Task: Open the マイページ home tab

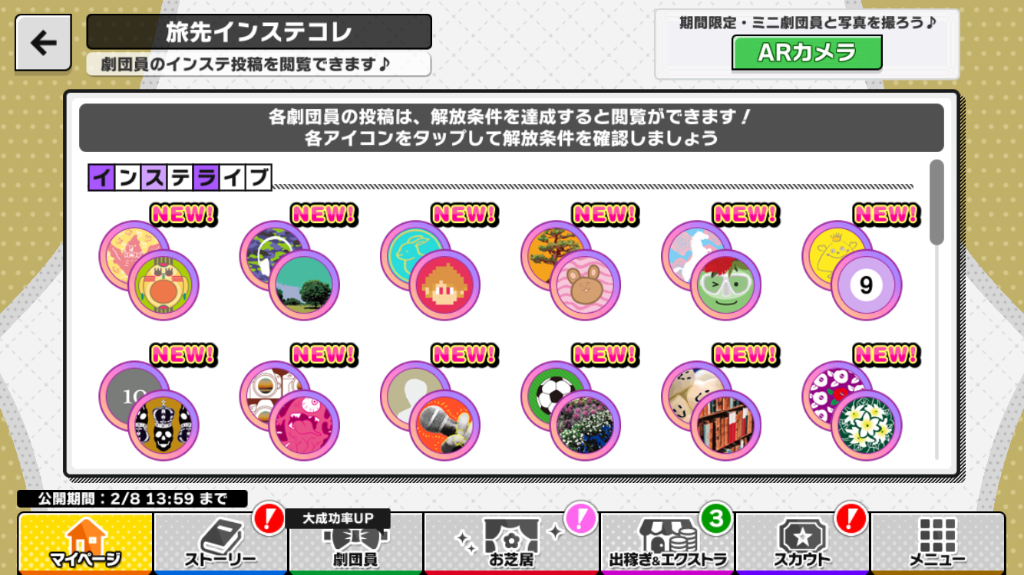Action: 86,543
